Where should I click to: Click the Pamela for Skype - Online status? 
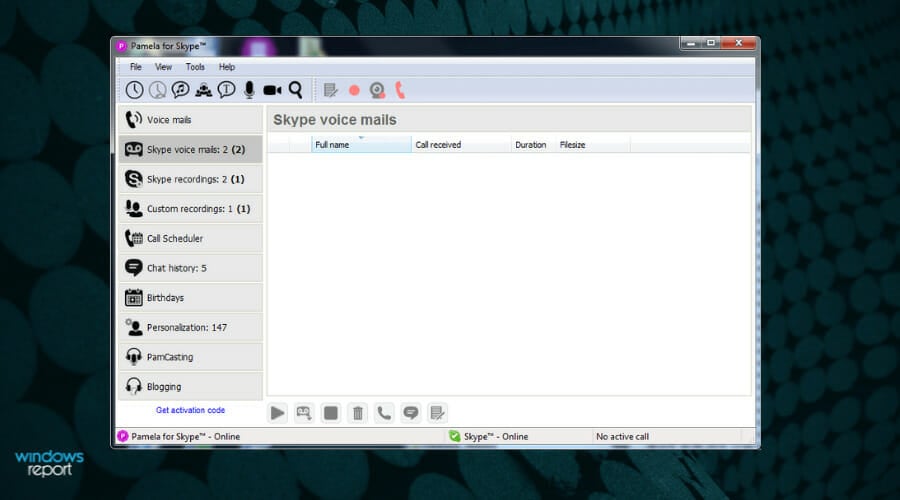tap(185, 436)
